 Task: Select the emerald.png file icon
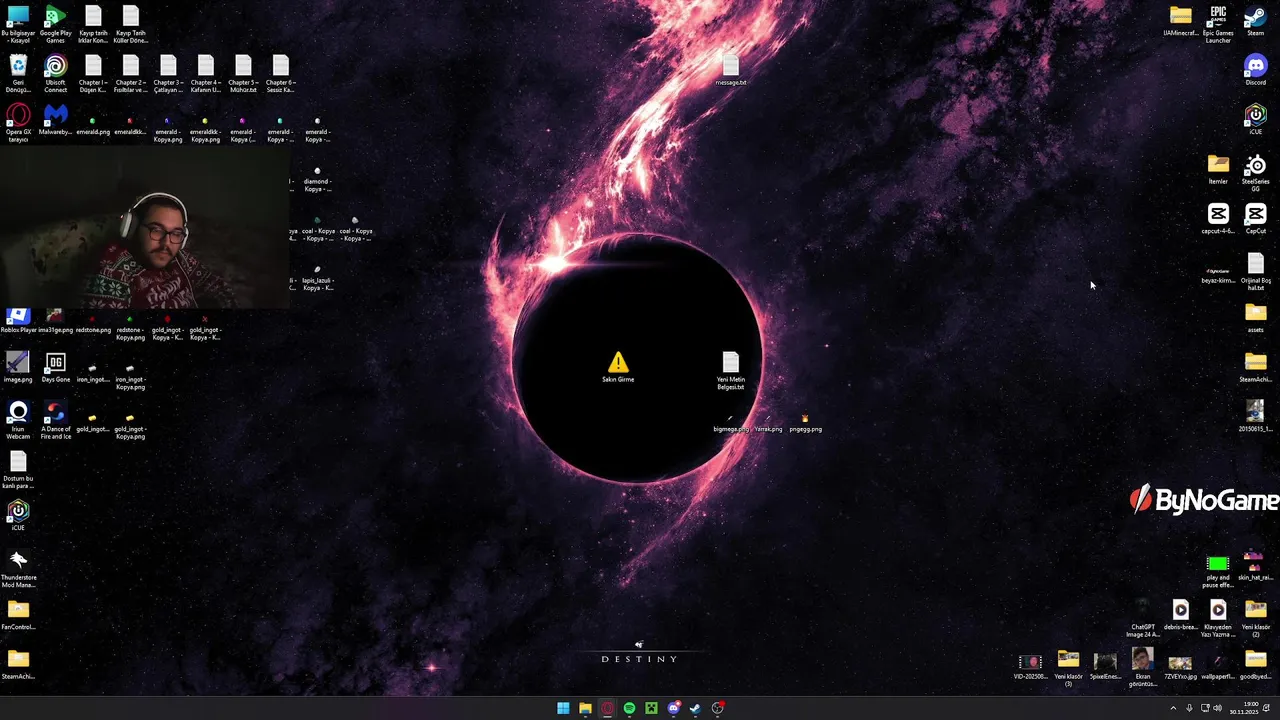pyautogui.click(x=93, y=125)
